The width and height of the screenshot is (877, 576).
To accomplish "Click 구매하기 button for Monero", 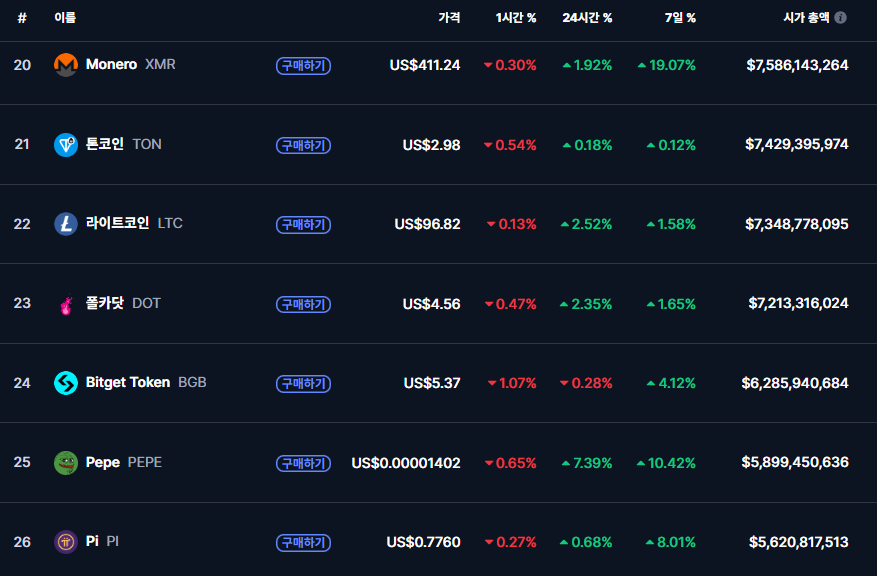I will 303,65.
